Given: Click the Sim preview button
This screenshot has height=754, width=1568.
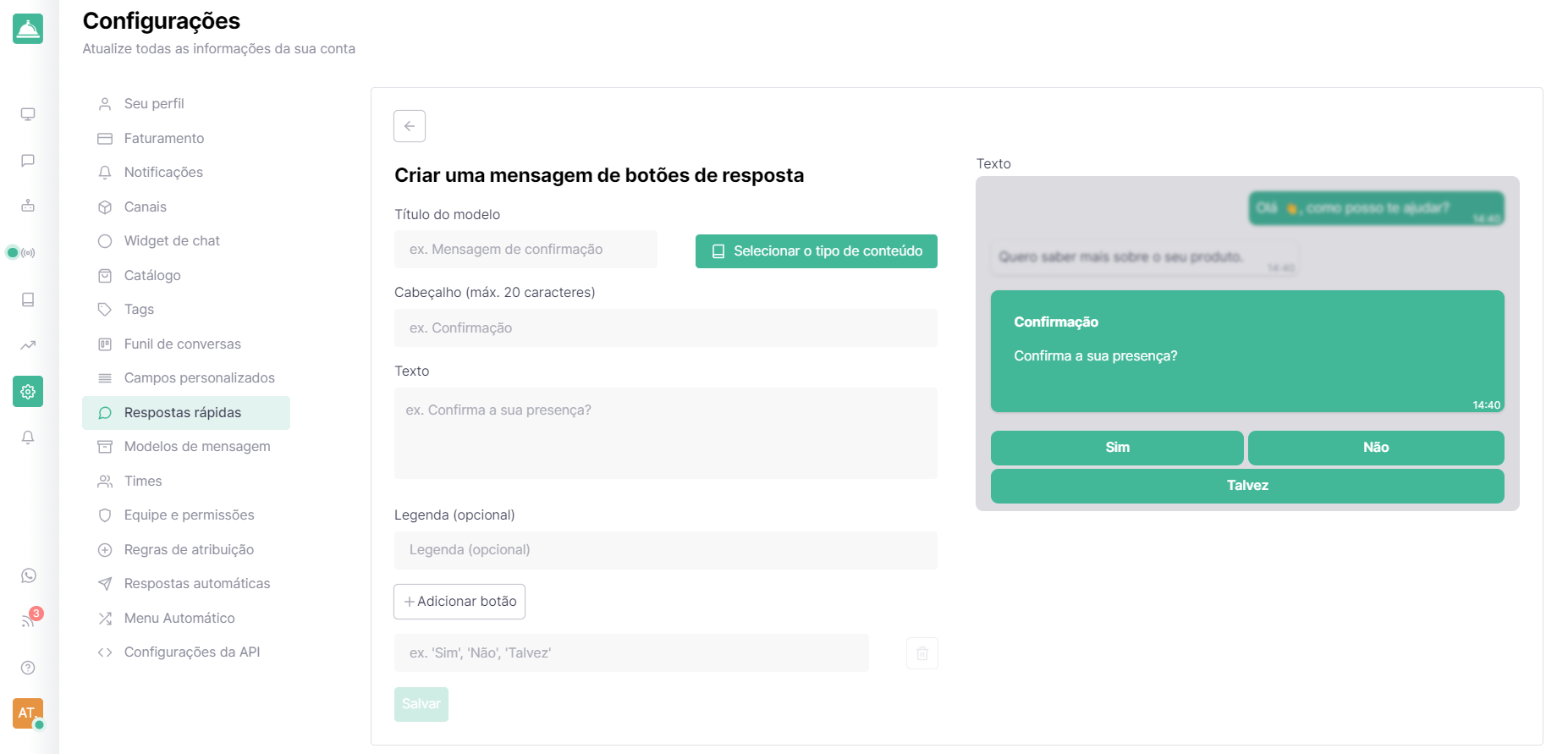Looking at the screenshot, I should [1117, 448].
